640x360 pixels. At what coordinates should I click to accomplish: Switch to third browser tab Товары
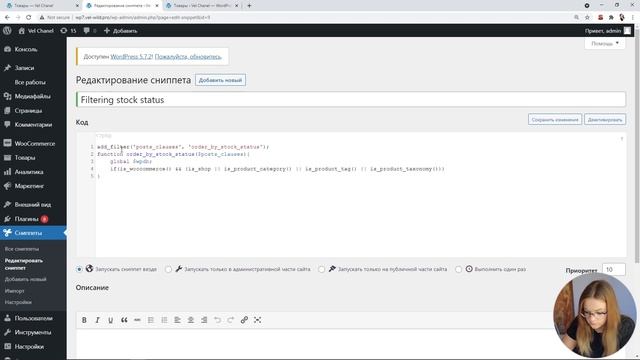coord(202,6)
